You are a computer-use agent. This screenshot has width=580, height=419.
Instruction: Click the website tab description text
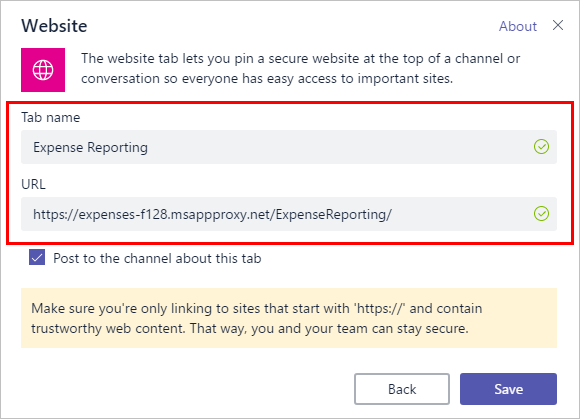click(300, 68)
